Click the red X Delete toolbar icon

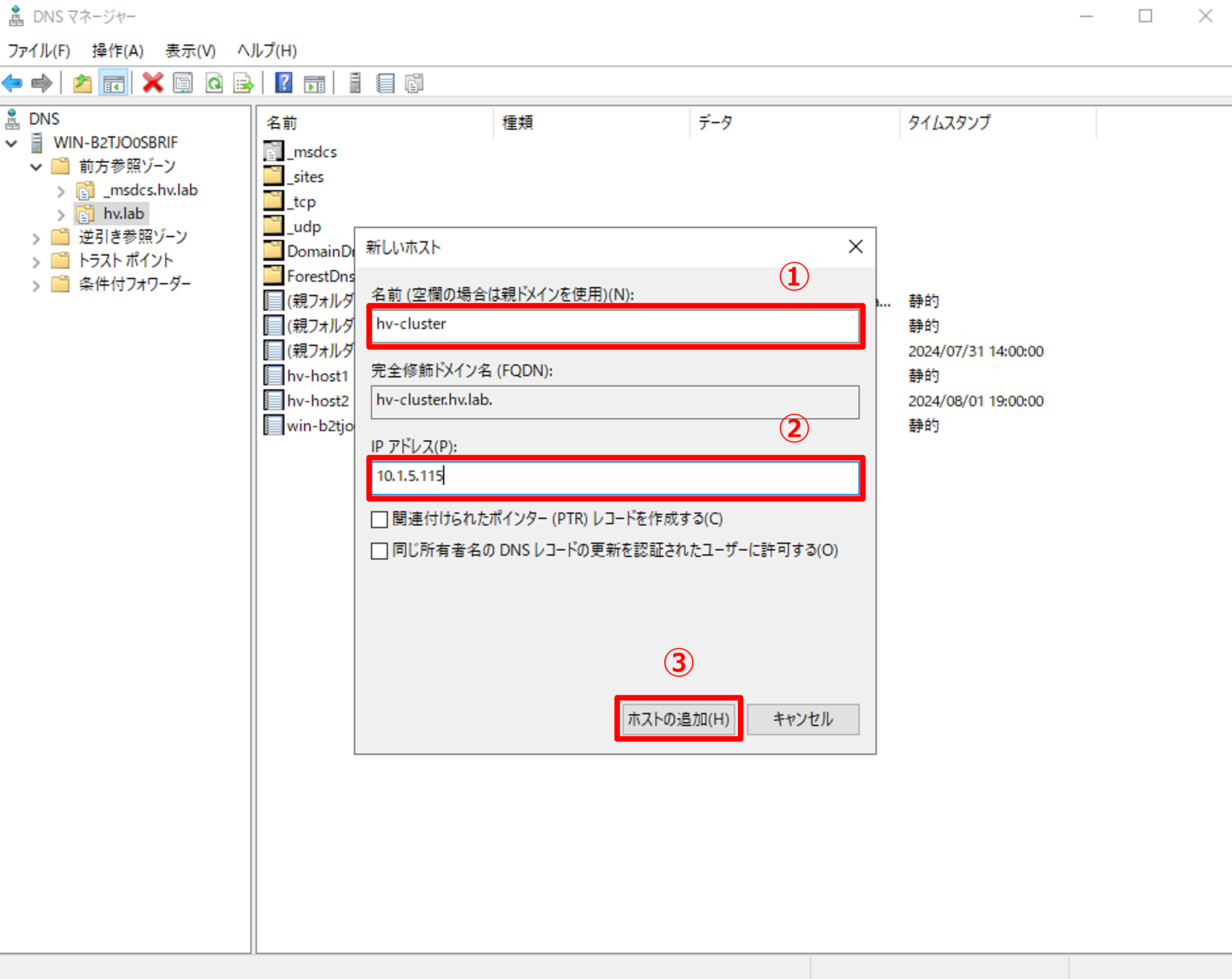153,83
